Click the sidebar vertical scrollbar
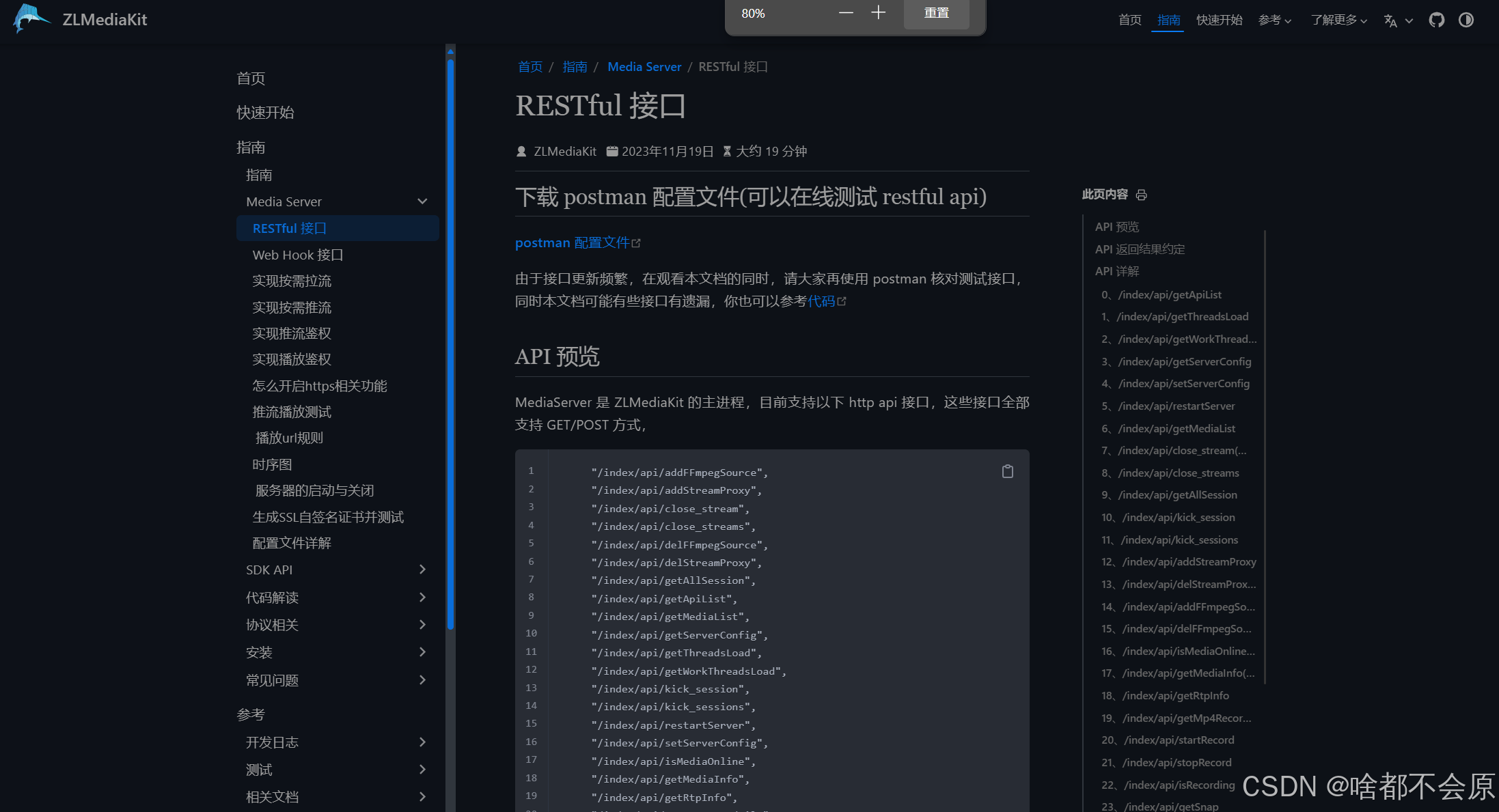The height and width of the screenshot is (812, 1499). point(450,341)
